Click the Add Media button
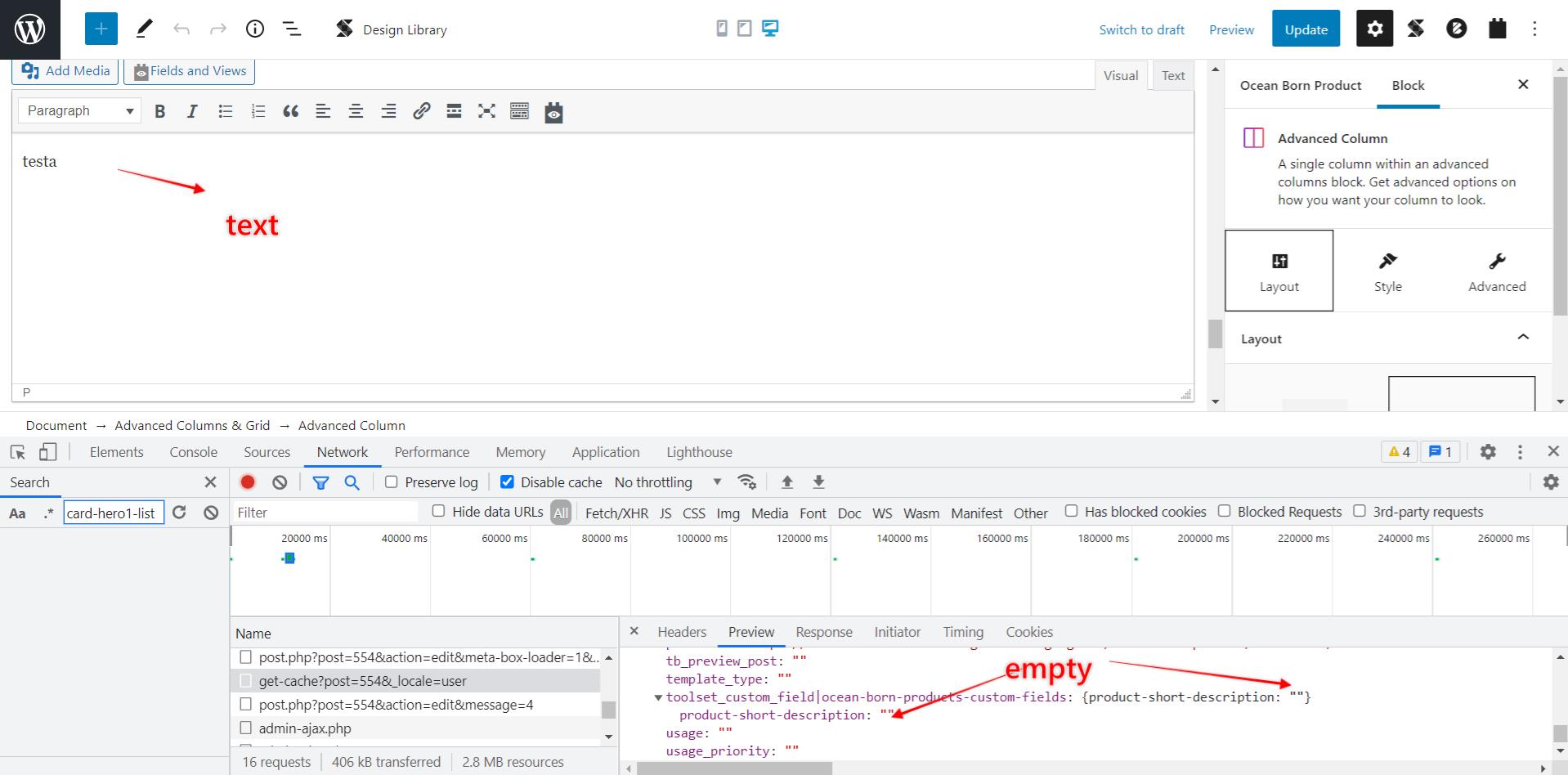This screenshot has height=775, width=1568. click(x=66, y=71)
